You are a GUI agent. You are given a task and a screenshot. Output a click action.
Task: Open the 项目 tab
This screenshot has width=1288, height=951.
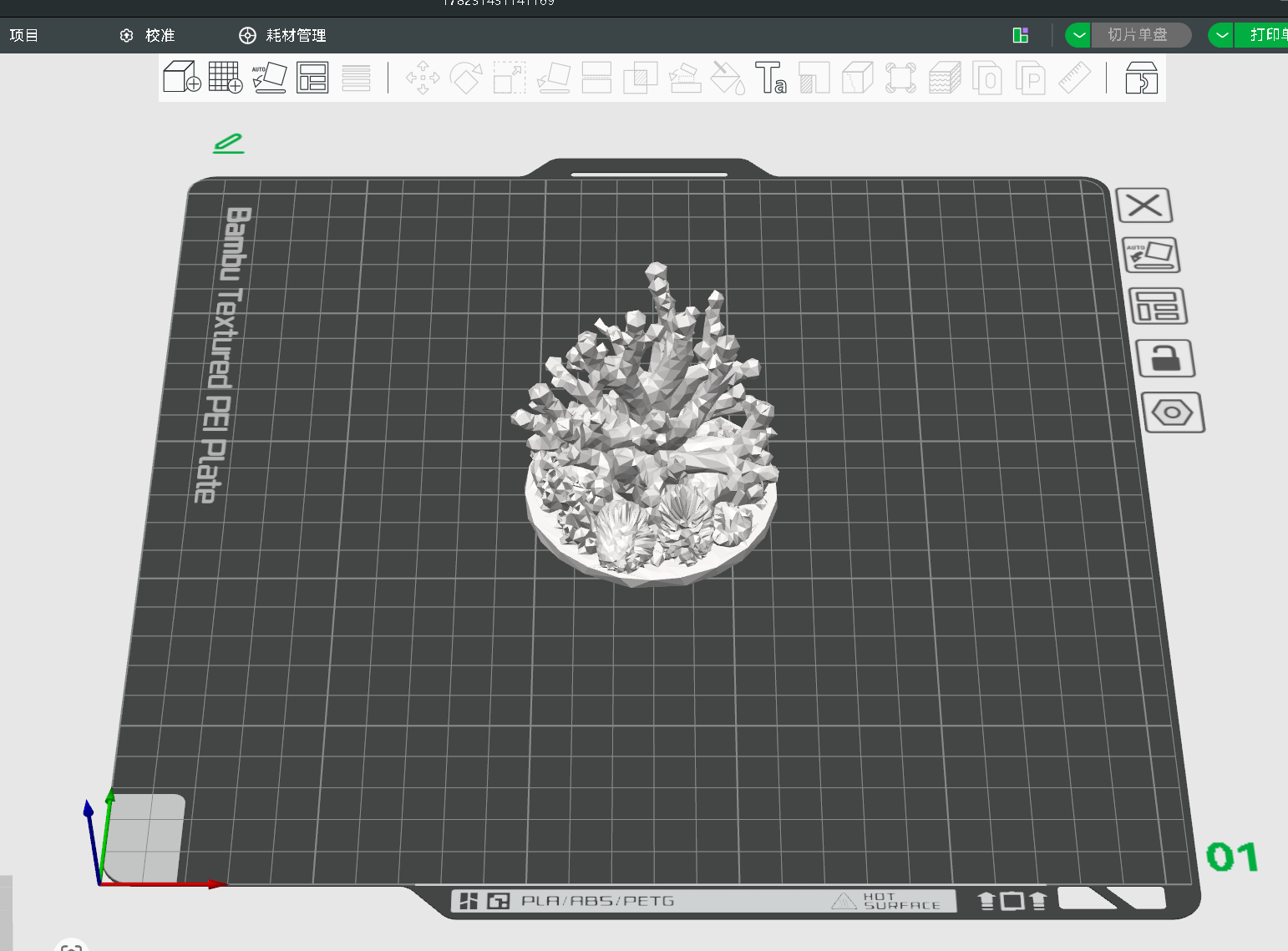pyautogui.click(x=23, y=35)
